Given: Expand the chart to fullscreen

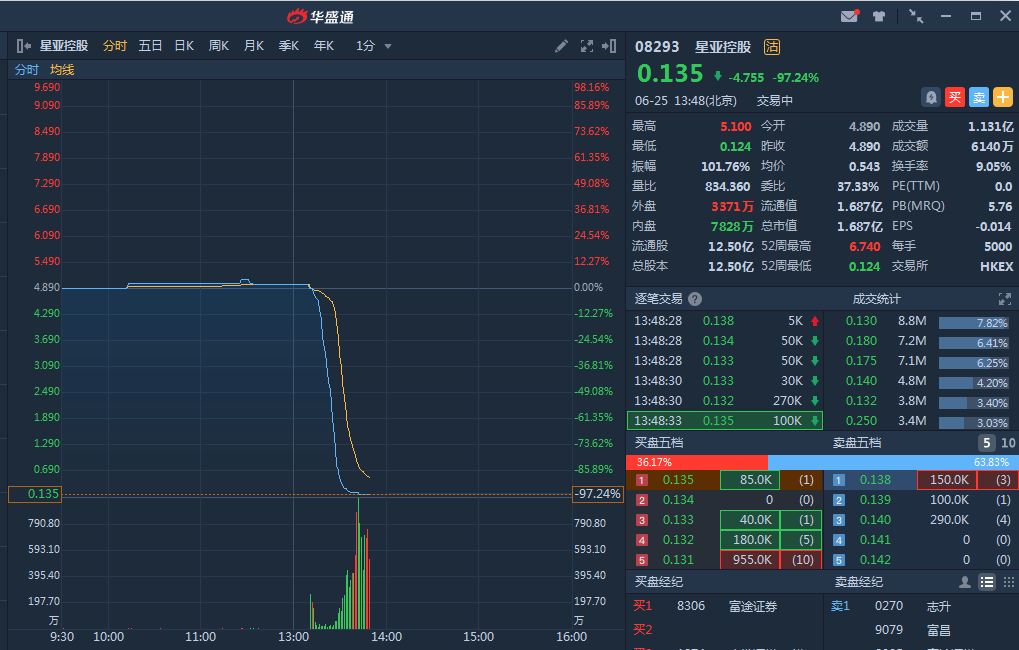Looking at the screenshot, I should [586, 46].
